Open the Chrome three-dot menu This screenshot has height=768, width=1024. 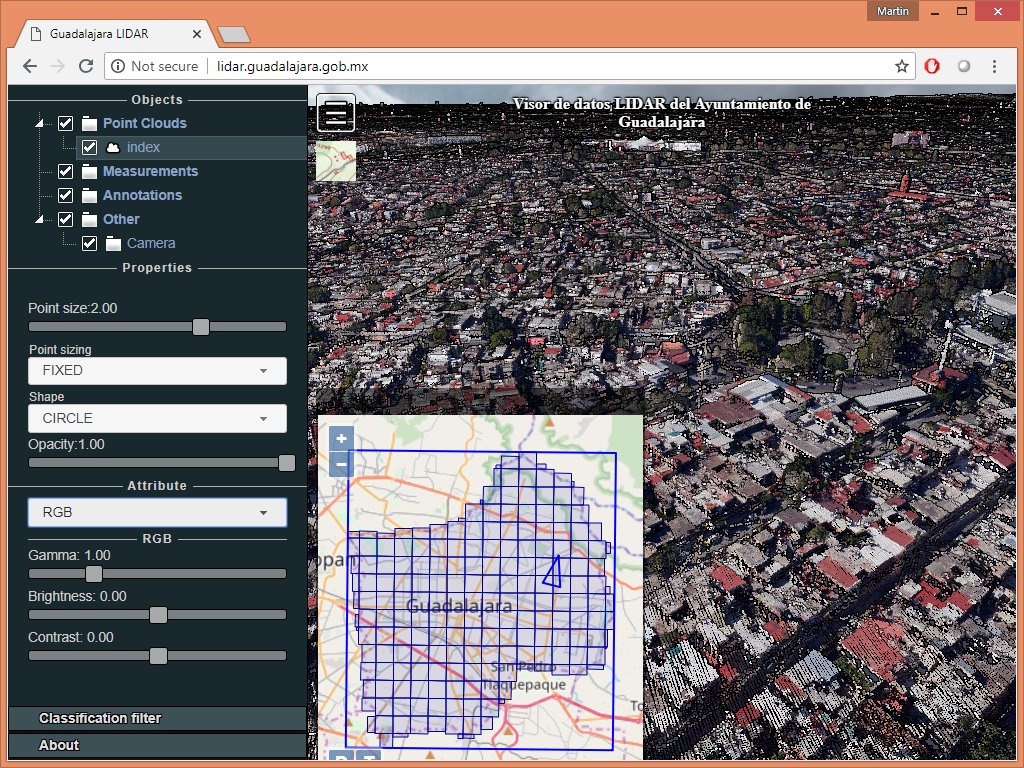(x=994, y=66)
